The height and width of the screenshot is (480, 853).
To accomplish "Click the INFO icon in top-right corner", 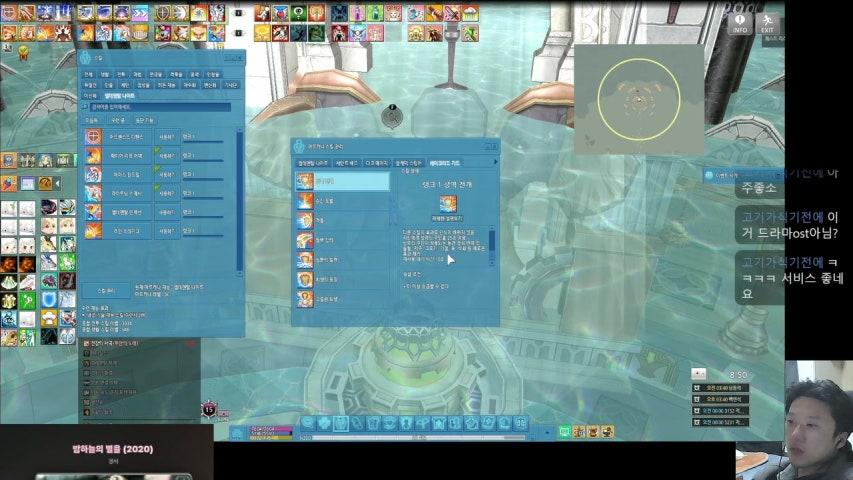I will pyautogui.click(x=740, y=22).
